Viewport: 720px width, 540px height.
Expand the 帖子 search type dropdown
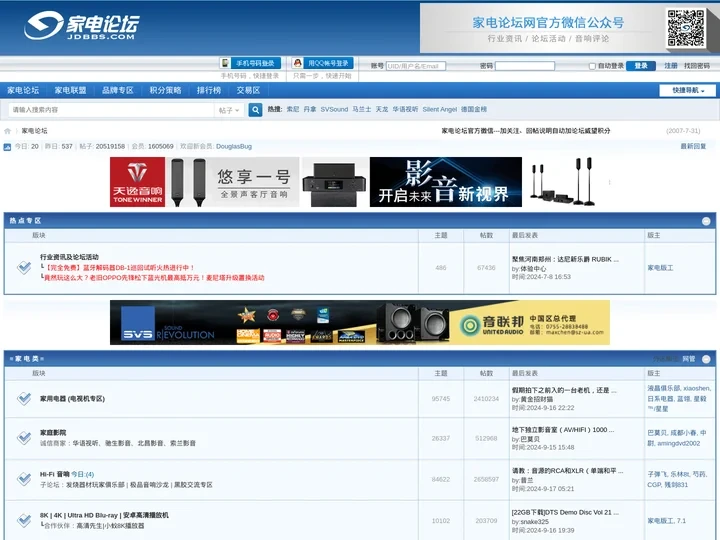[229, 110]
